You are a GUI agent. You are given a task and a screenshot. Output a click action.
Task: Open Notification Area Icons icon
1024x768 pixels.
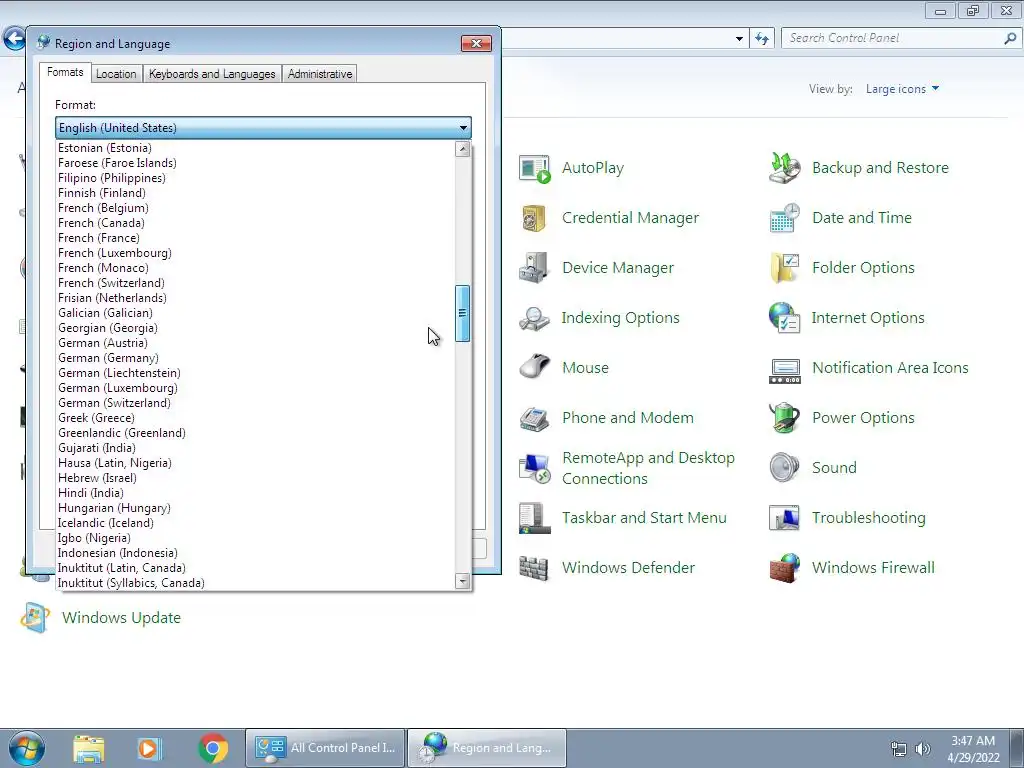784,370
